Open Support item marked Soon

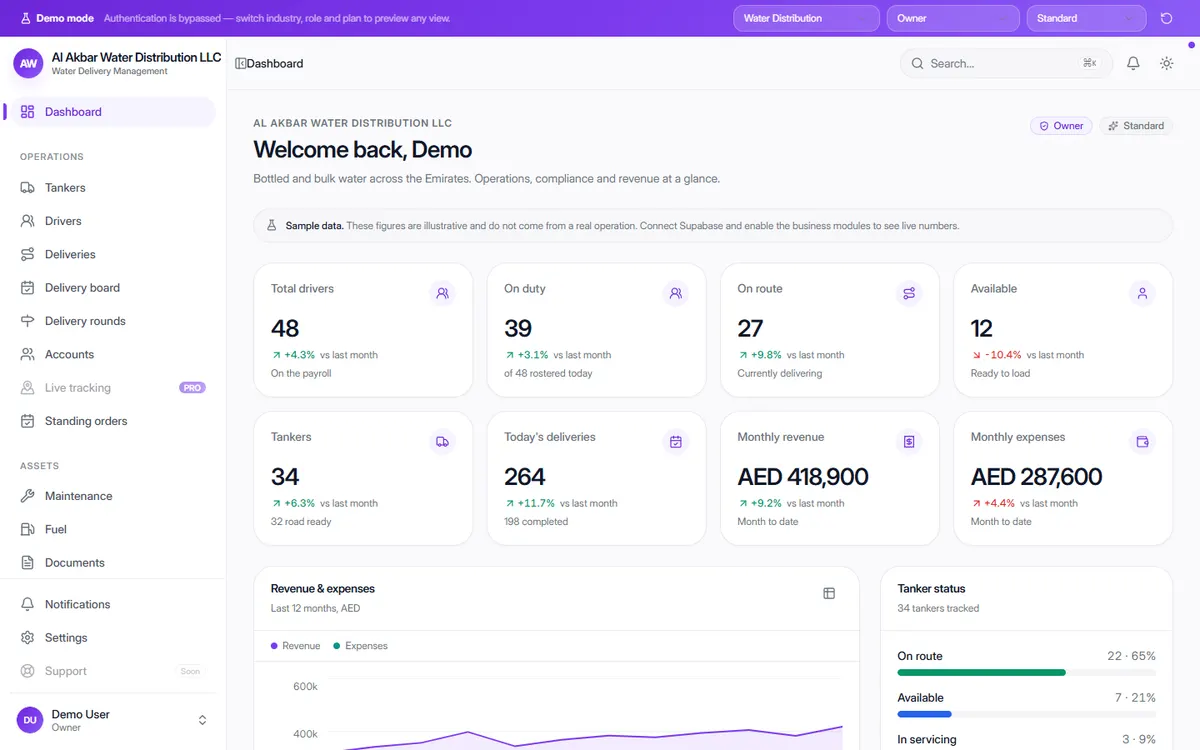[x=110, y=671]
